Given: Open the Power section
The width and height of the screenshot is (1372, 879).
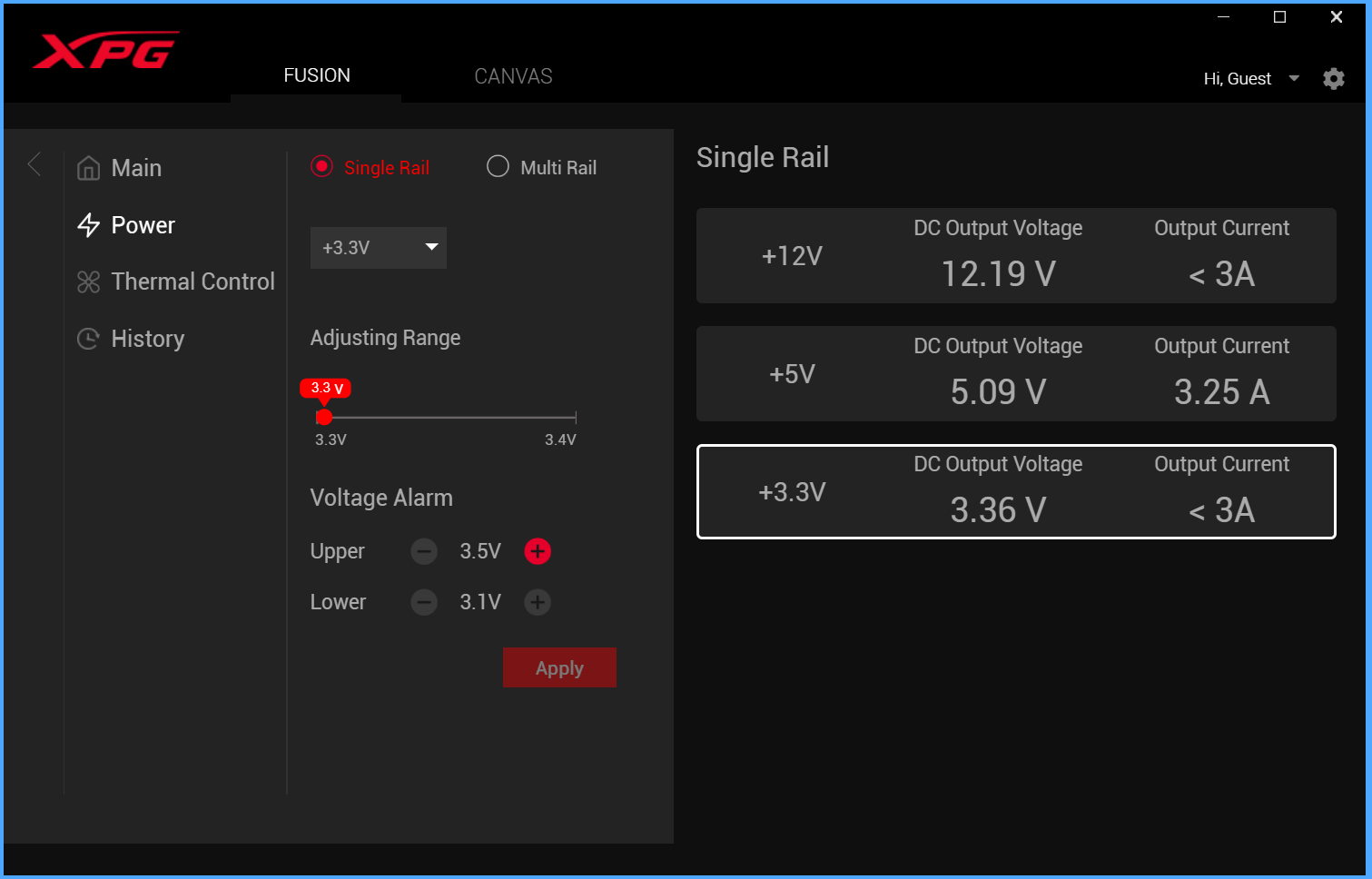Looking at the screenshot, I should coord(143,225).
